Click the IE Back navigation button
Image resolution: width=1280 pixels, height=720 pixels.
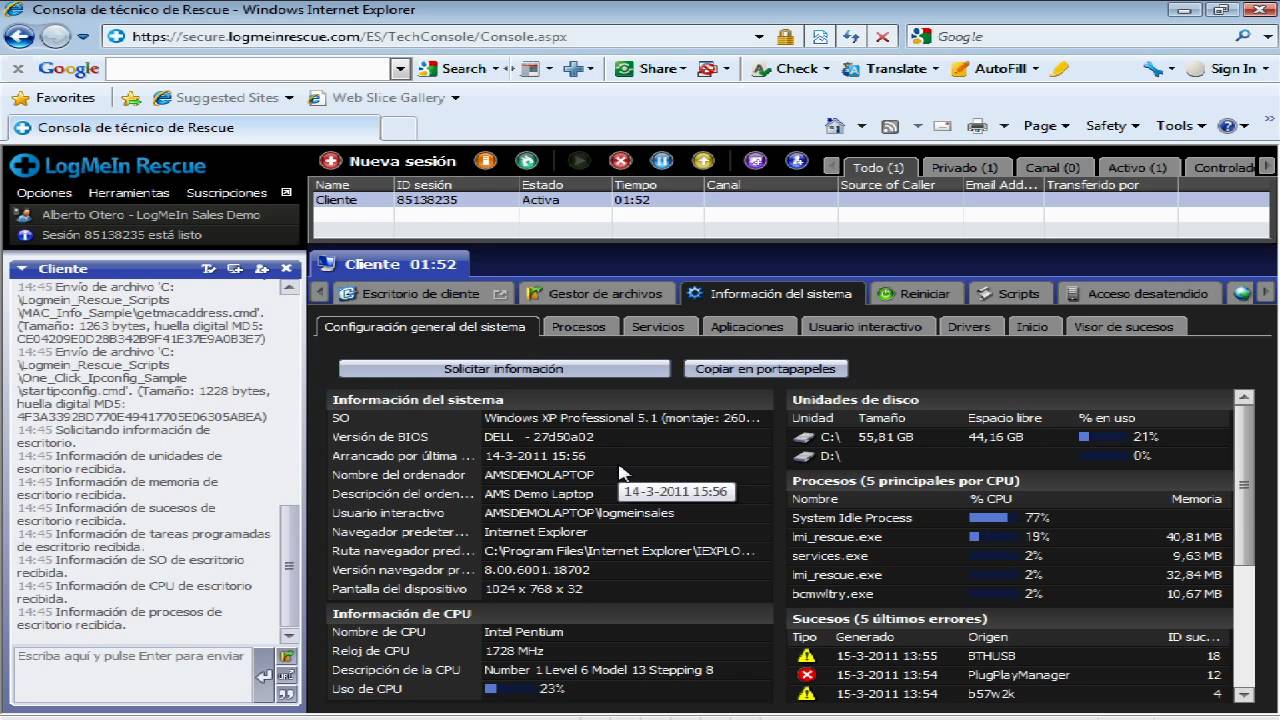click(20, 37)
